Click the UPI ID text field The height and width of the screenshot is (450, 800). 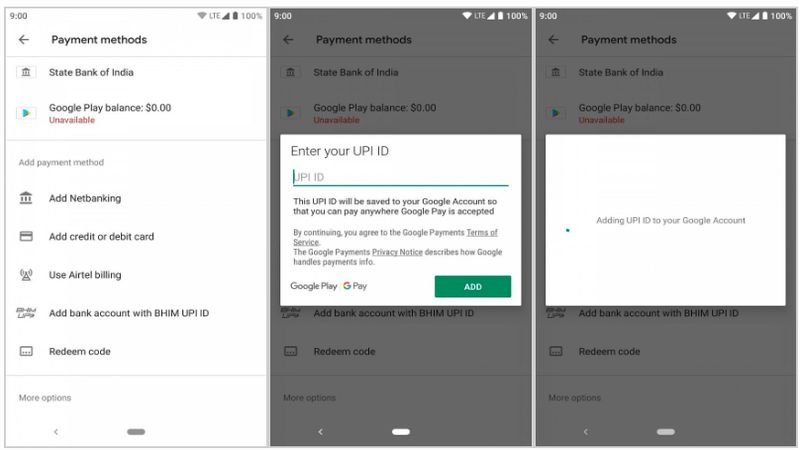tap(401, 177)
